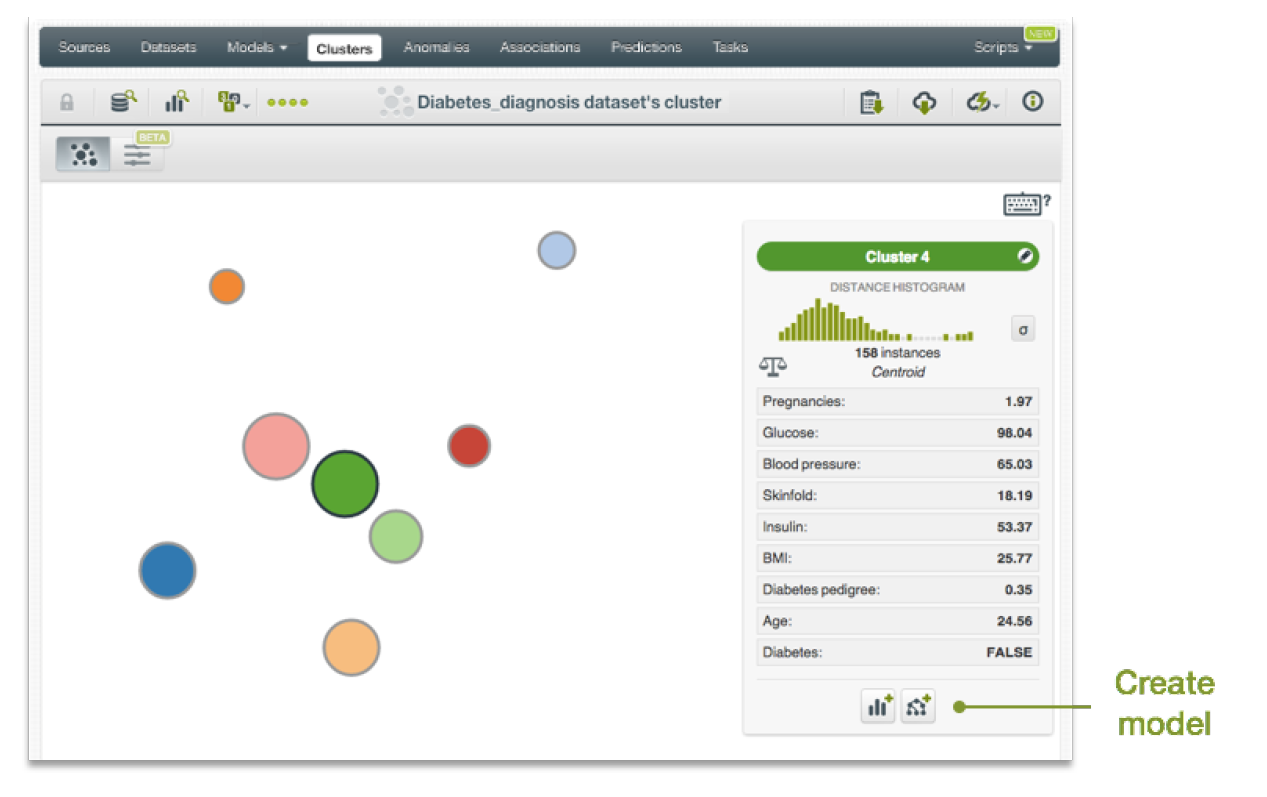Click the scale comparison icon near the histogram

click(771, 367)
